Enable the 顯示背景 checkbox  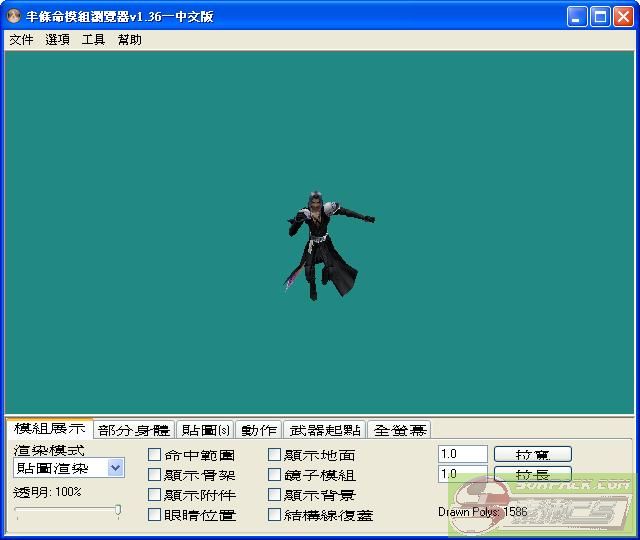[275, 495]
